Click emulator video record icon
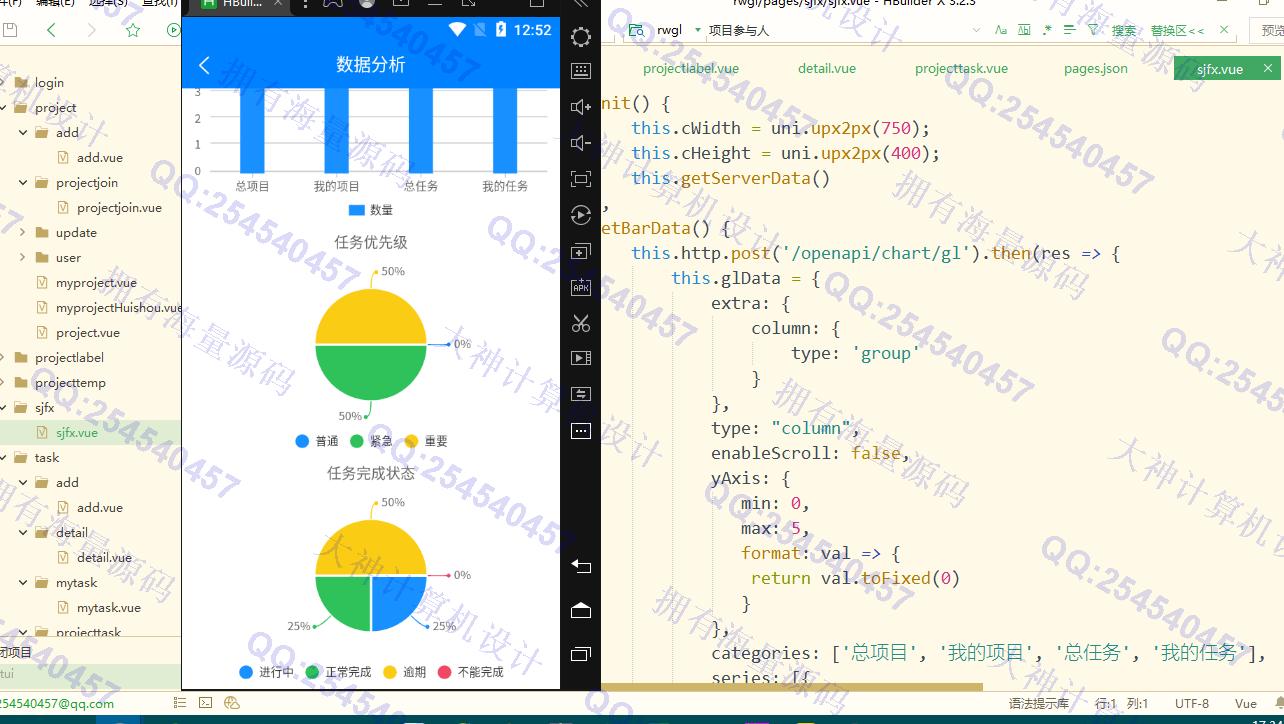 [581, 358]
